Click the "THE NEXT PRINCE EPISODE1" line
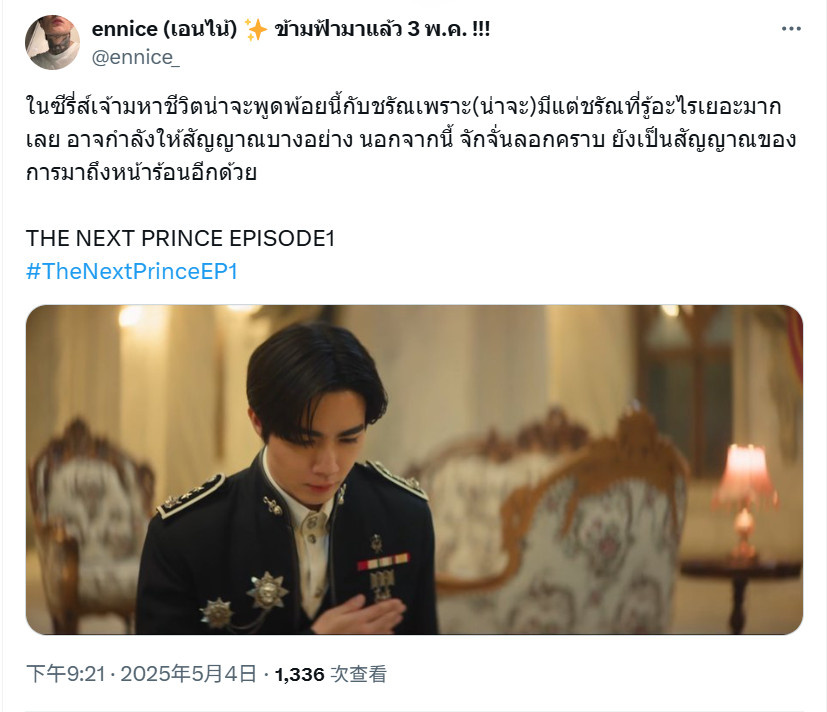This screenshot has height=712, width=827. 180,238
